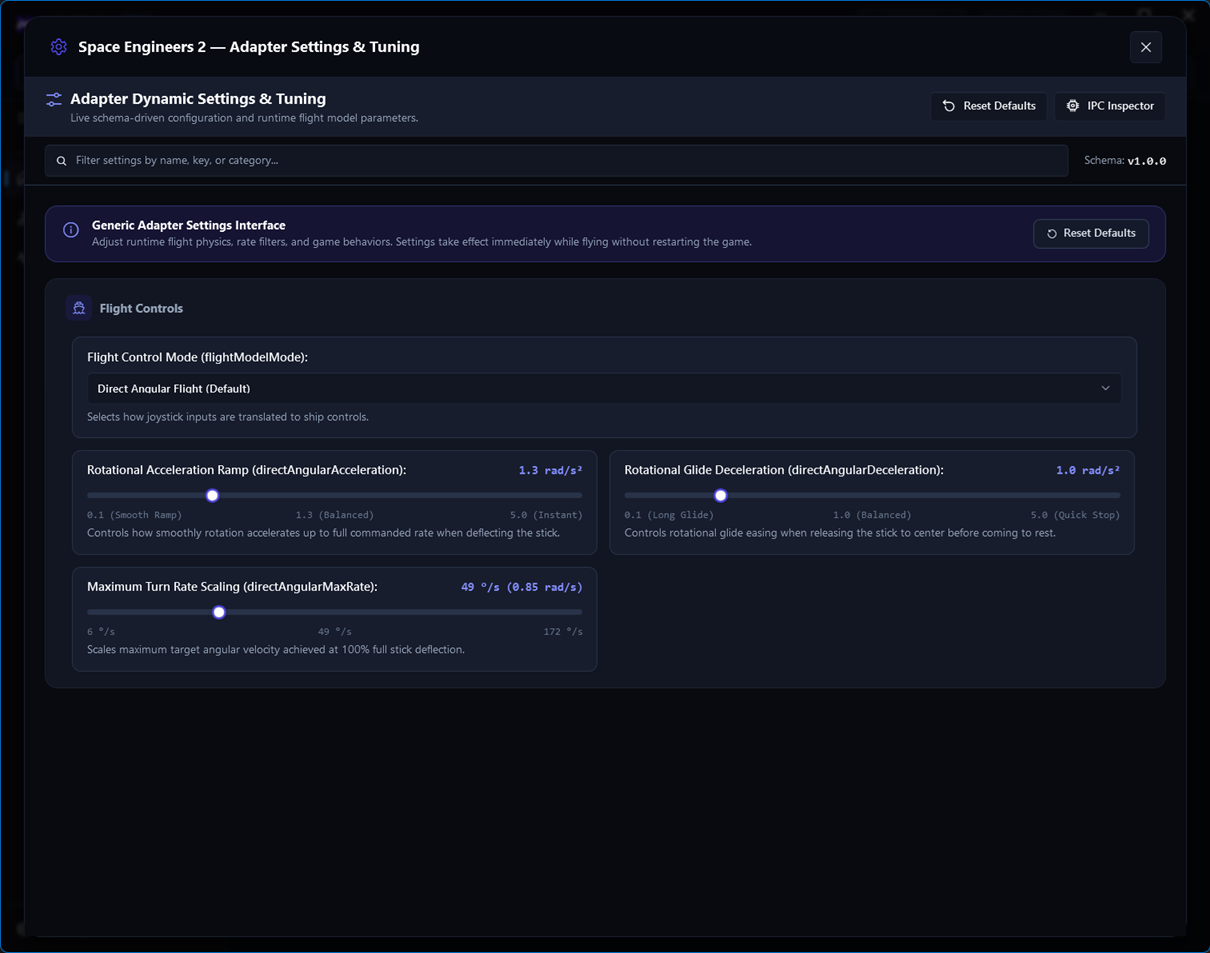The image size is (1210, 953).
Task: Click the Maximum Turn Rate Scaling slider handle
Action: coord(219,612)
